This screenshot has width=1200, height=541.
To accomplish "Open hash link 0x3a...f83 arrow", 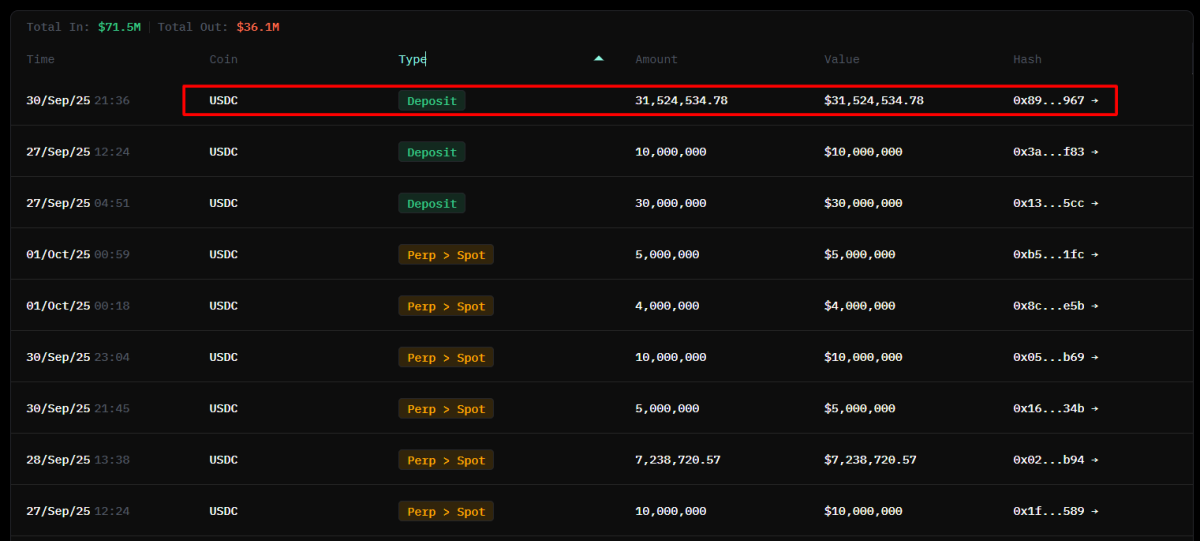I will pos(1094,152).
